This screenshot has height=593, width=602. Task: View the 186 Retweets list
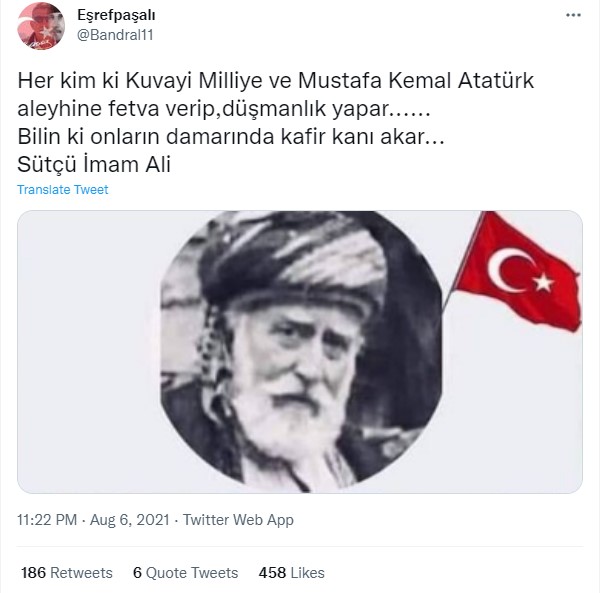67,573
